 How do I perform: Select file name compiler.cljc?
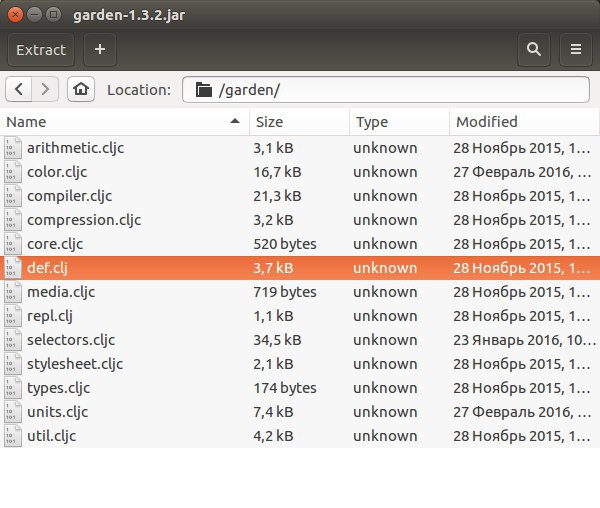pos(70,197)
